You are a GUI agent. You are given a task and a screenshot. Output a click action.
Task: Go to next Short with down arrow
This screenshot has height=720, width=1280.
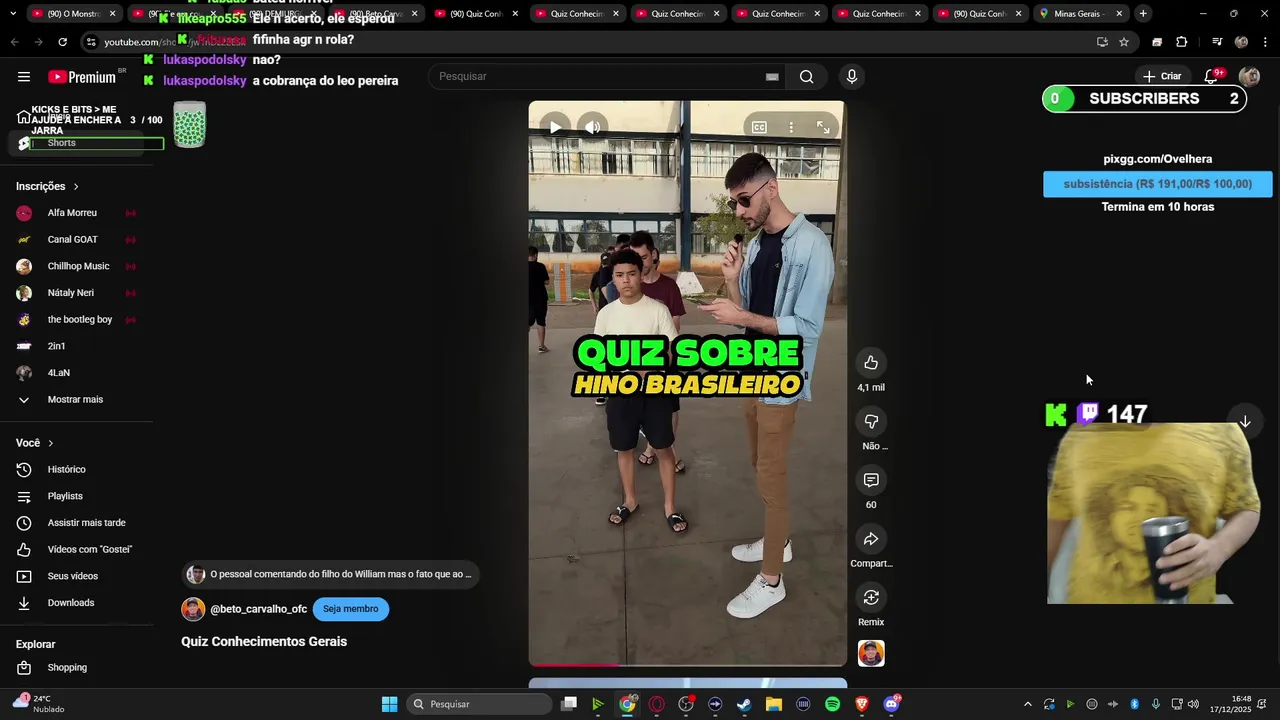(1245, 422)
